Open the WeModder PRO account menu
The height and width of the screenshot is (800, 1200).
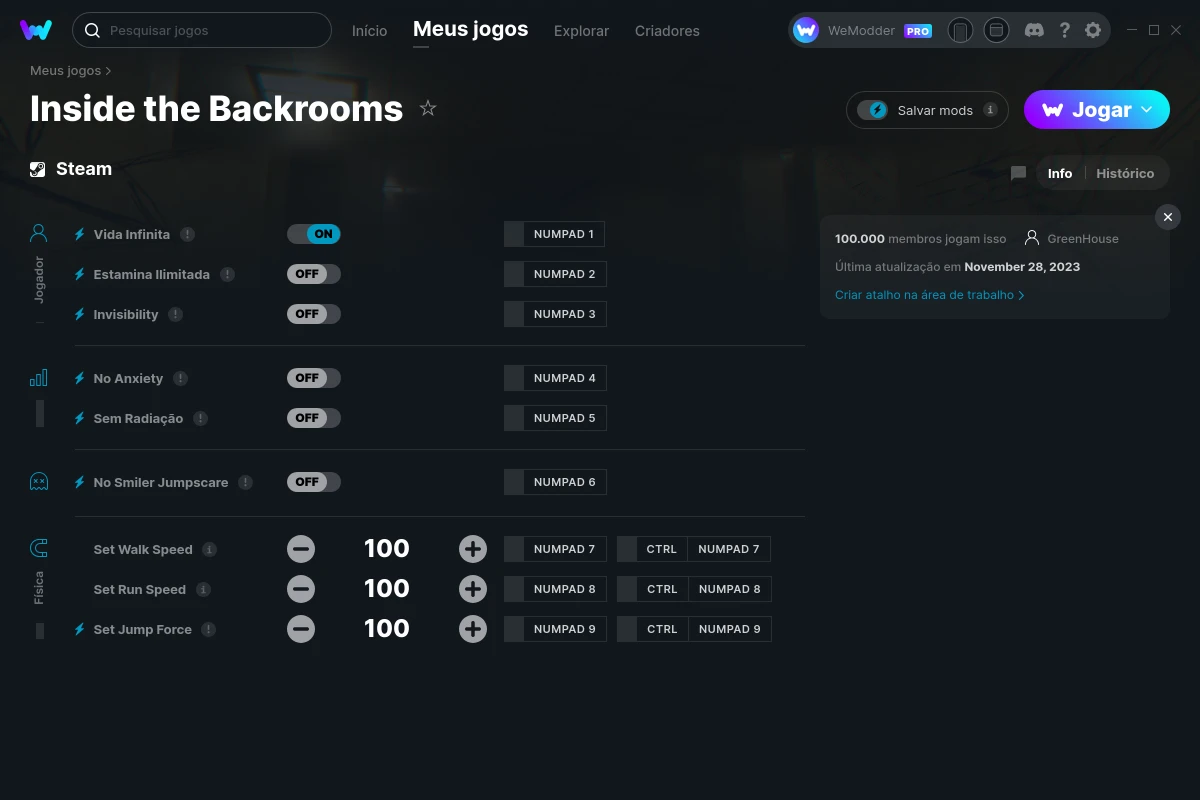(x=863, y=30)
